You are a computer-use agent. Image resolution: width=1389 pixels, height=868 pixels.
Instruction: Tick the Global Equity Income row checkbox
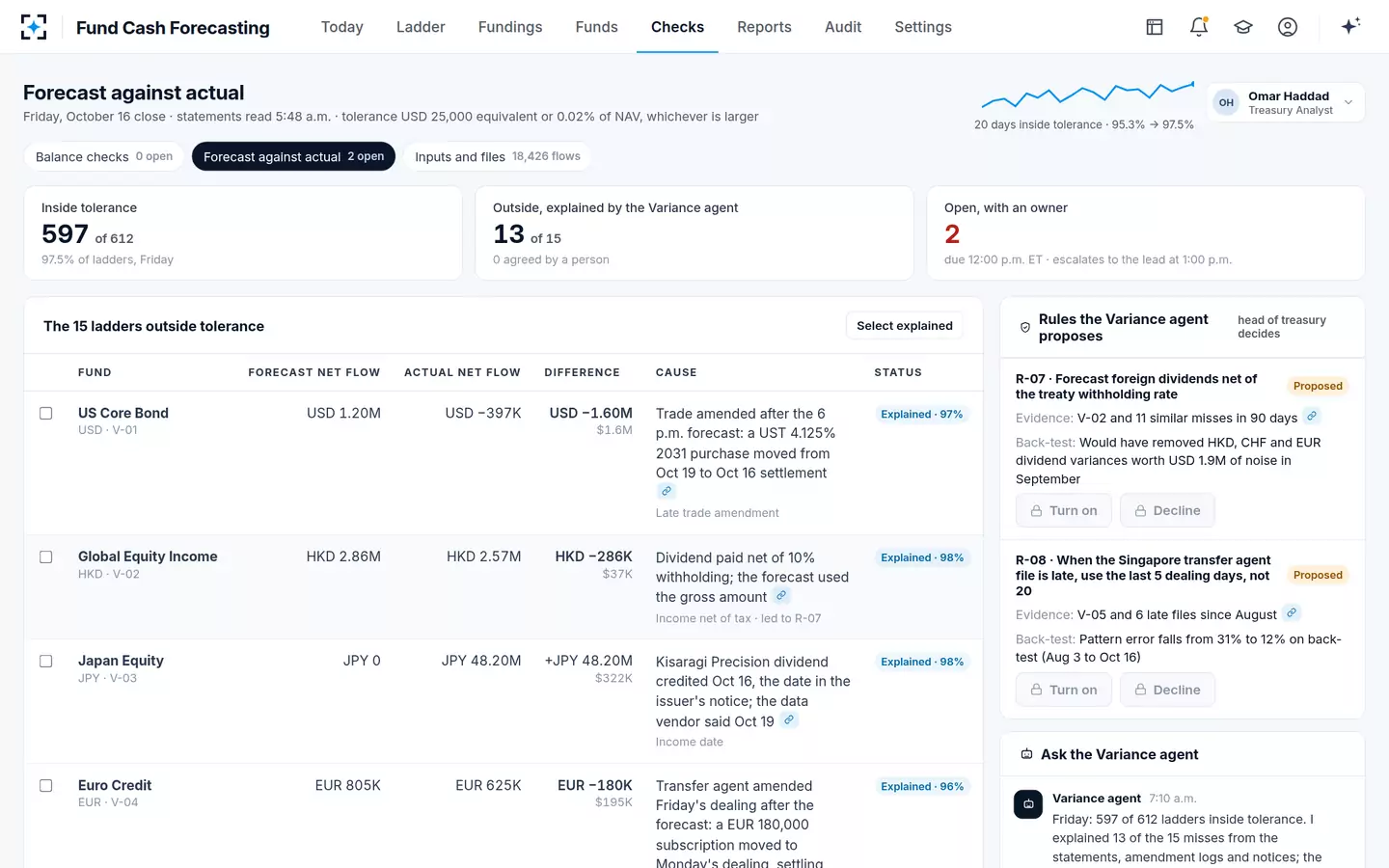pyautogui.click(x=45, y=557)
